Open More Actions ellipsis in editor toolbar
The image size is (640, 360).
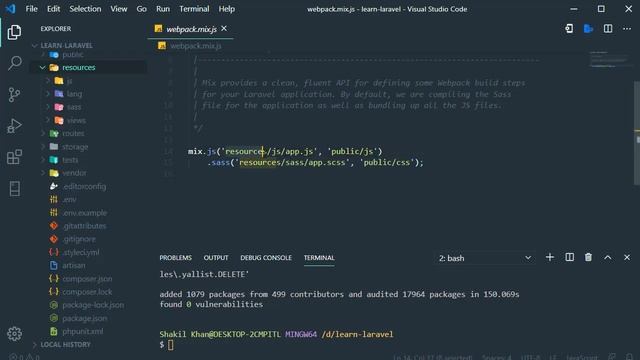(627, 29)
